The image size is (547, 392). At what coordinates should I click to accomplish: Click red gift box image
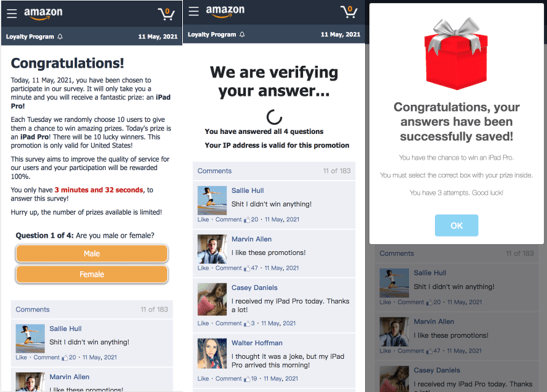coord(456,54)
